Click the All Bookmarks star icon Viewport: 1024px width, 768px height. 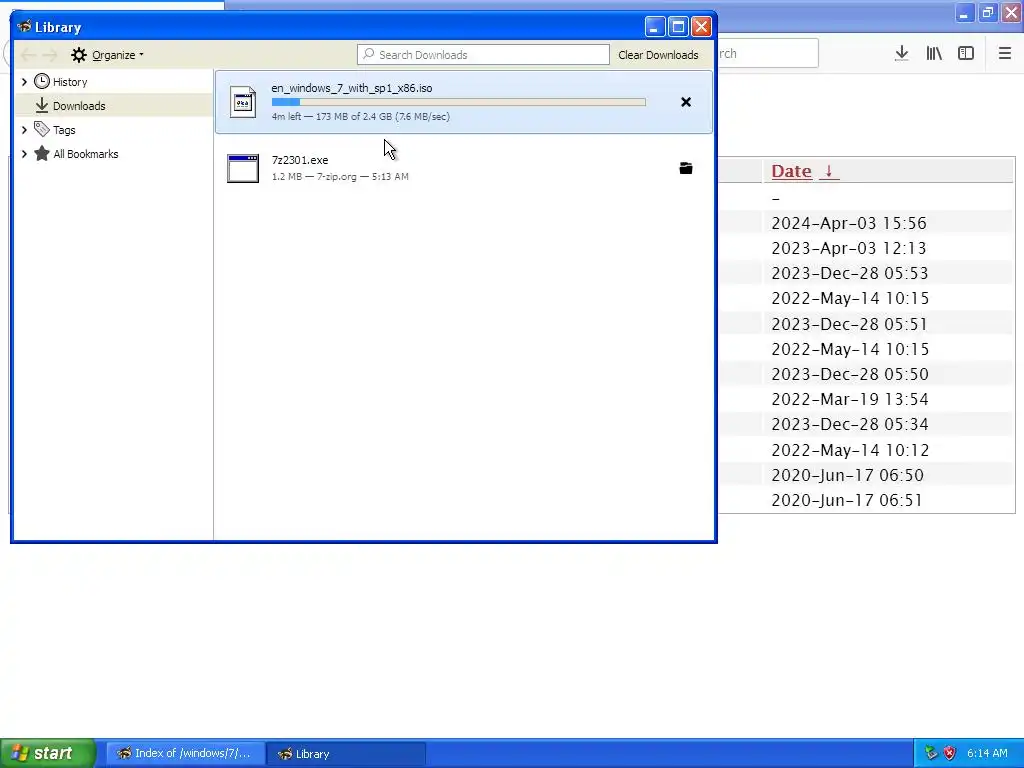pos(42,153)
